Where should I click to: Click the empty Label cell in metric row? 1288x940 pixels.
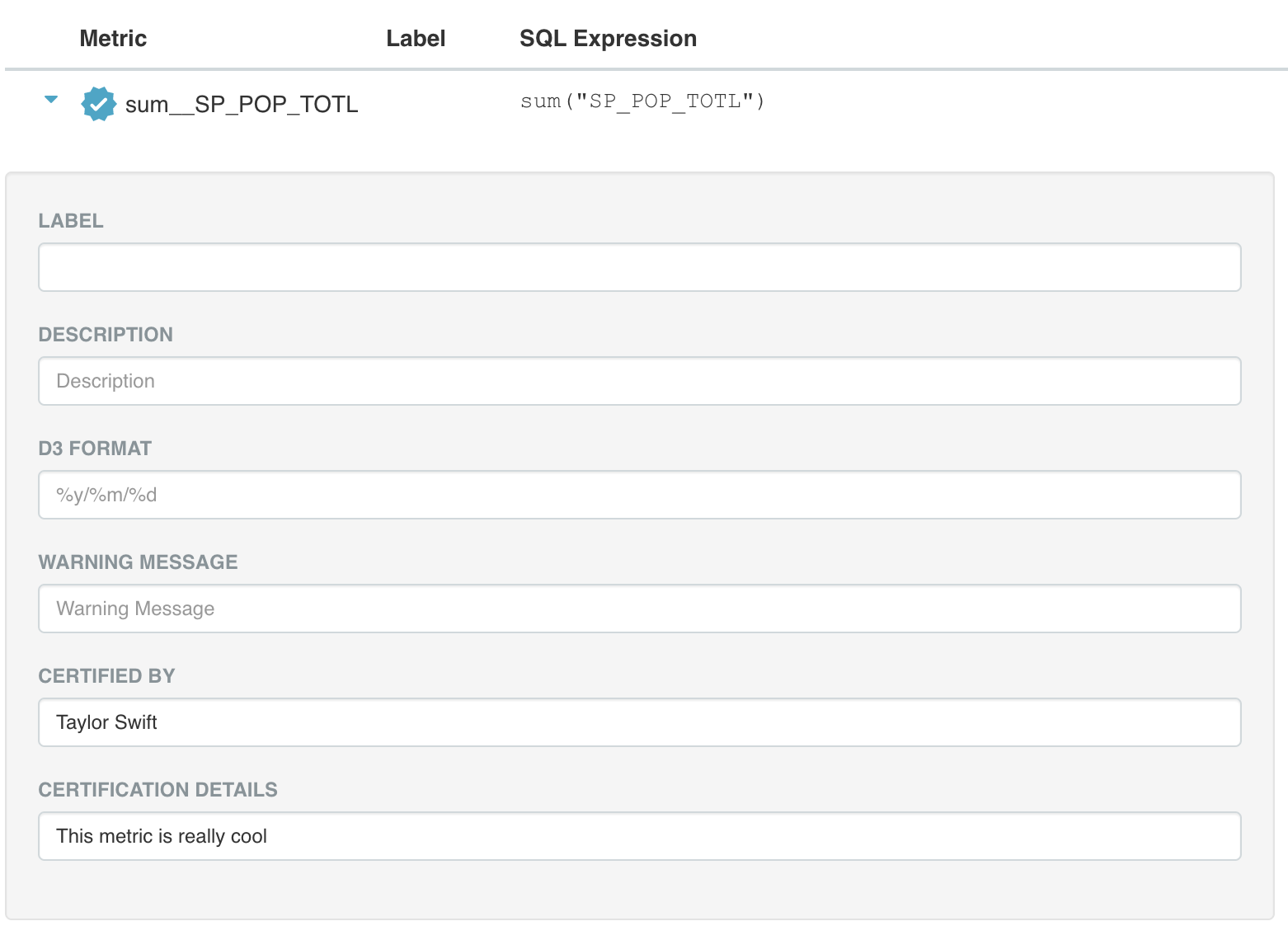pyautogui.click(x=416, y=104)
